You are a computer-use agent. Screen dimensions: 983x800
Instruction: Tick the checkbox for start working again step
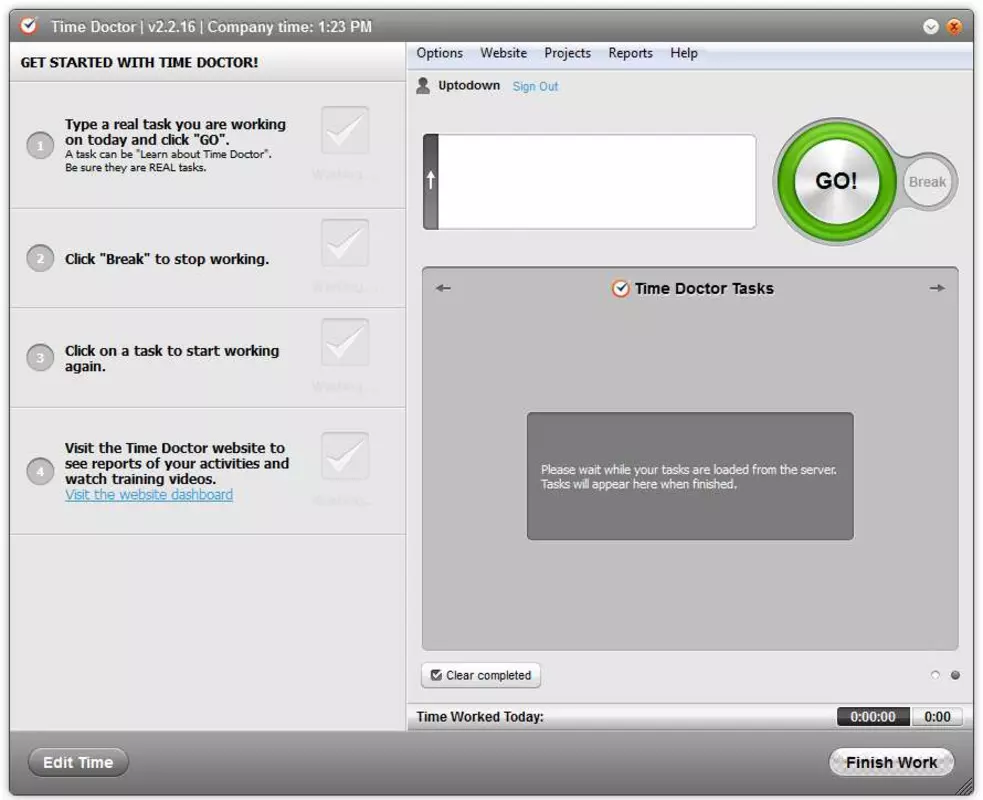[x=345, y=342]
